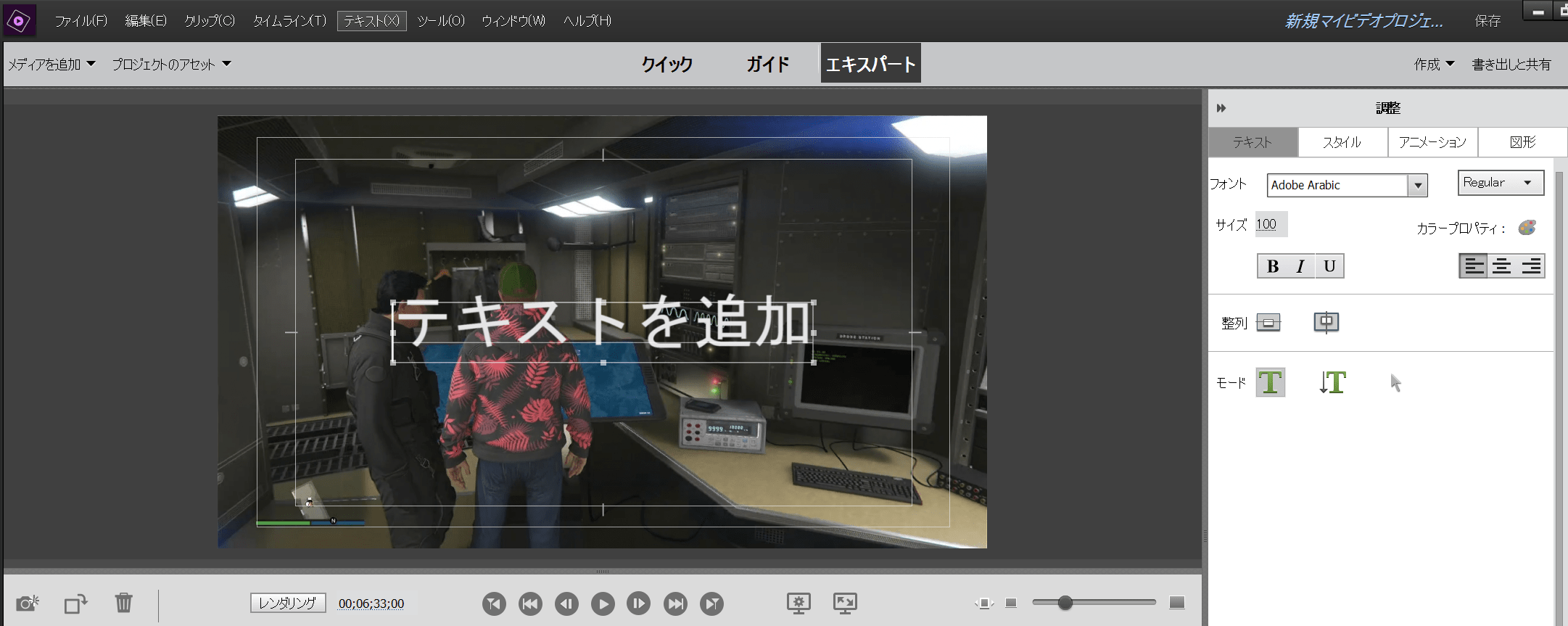Click the fullscreen preview monitor icon
This screenshot has width=1568, height=626.
[x=845, y=603]
